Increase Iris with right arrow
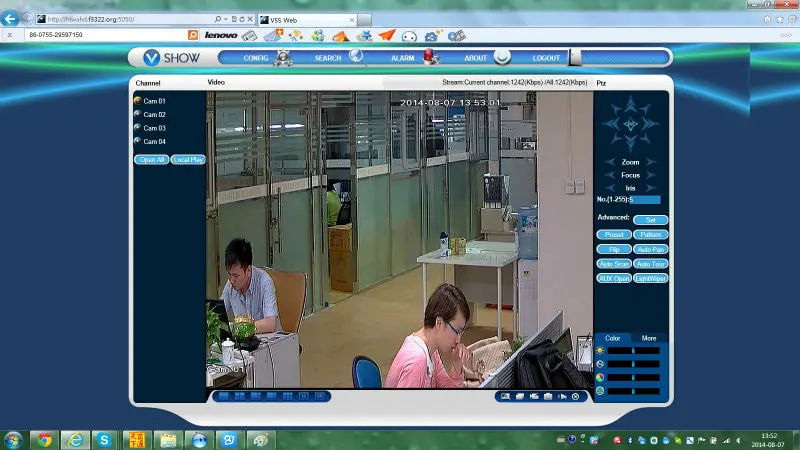The image size is (800, 450). pyautogui.click(x=651, y=188)
